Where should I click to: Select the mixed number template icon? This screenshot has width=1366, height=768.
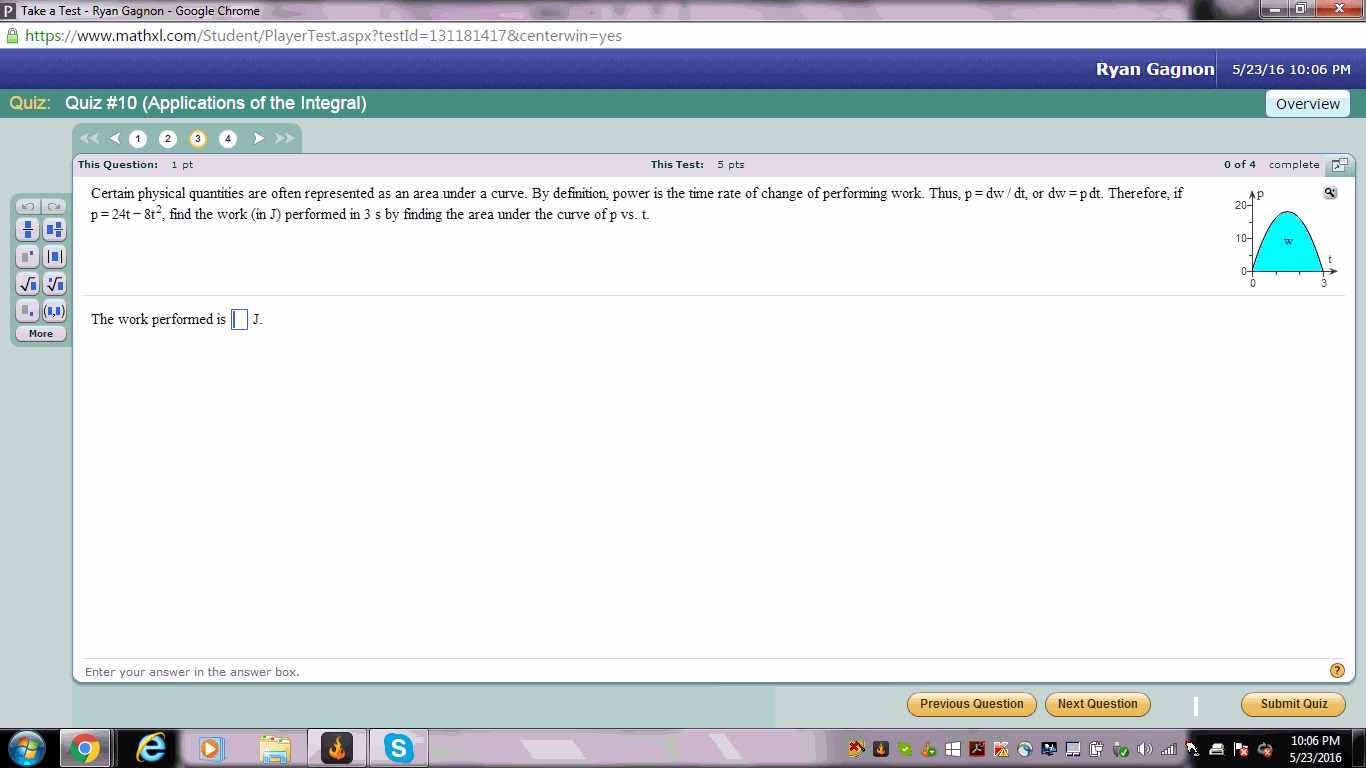(x=54, y=229)
